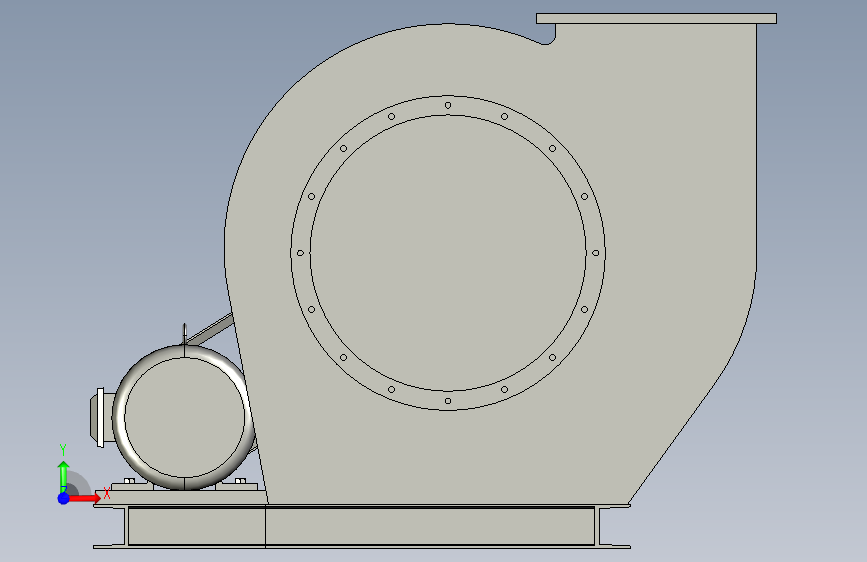Select the center of circular fan inlet
The width and height of the screenshot is (867, 562).
448,253
